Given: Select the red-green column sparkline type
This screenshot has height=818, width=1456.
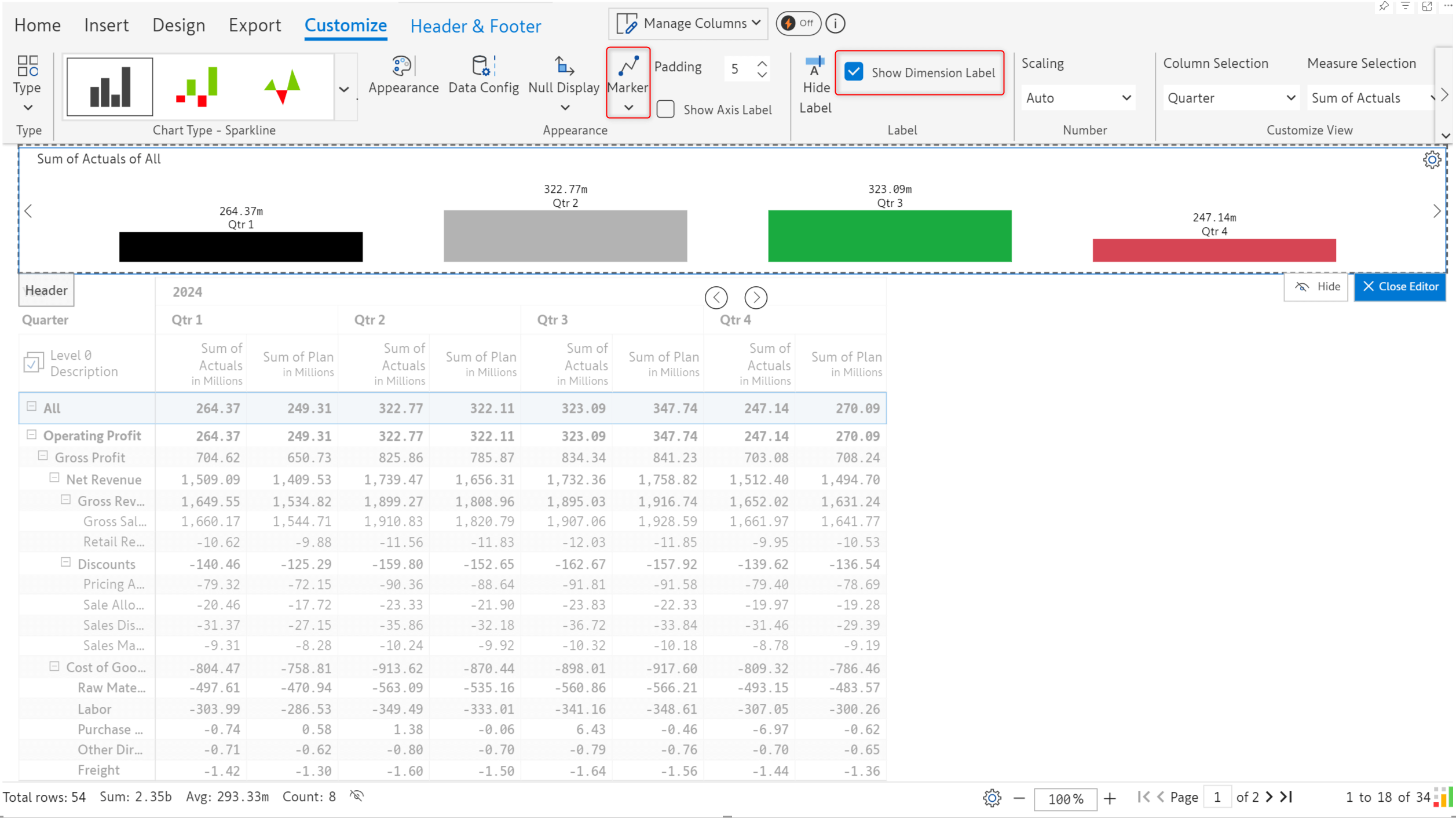Looking at the screenshot, I should click(197, 87).
